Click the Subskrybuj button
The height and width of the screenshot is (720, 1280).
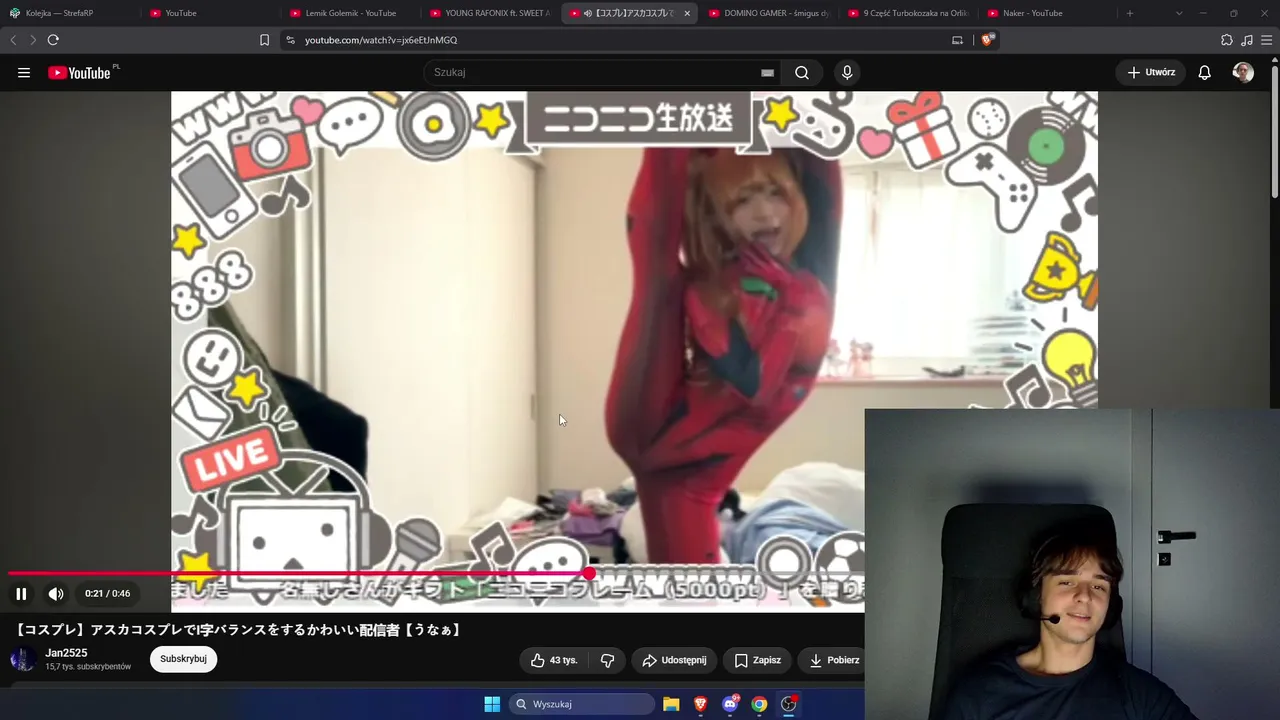pyautogui.click(x=183, y=659)
